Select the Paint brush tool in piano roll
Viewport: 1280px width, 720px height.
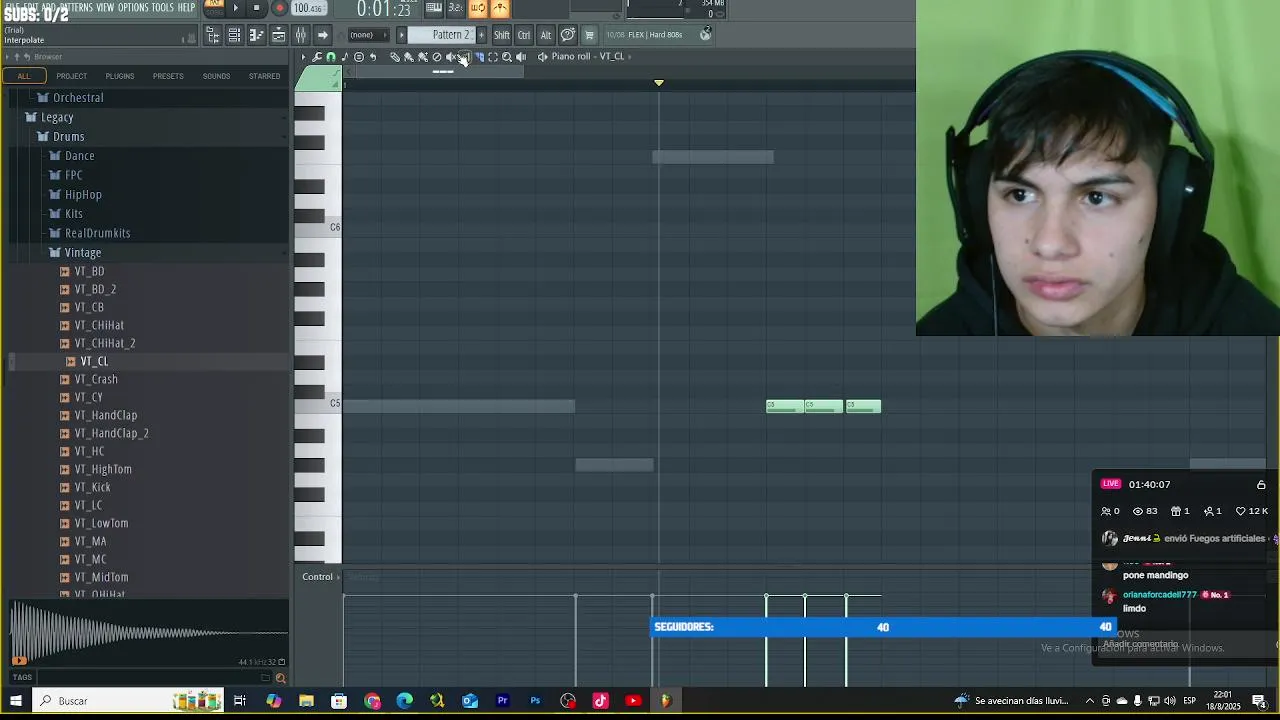[409, 57]
